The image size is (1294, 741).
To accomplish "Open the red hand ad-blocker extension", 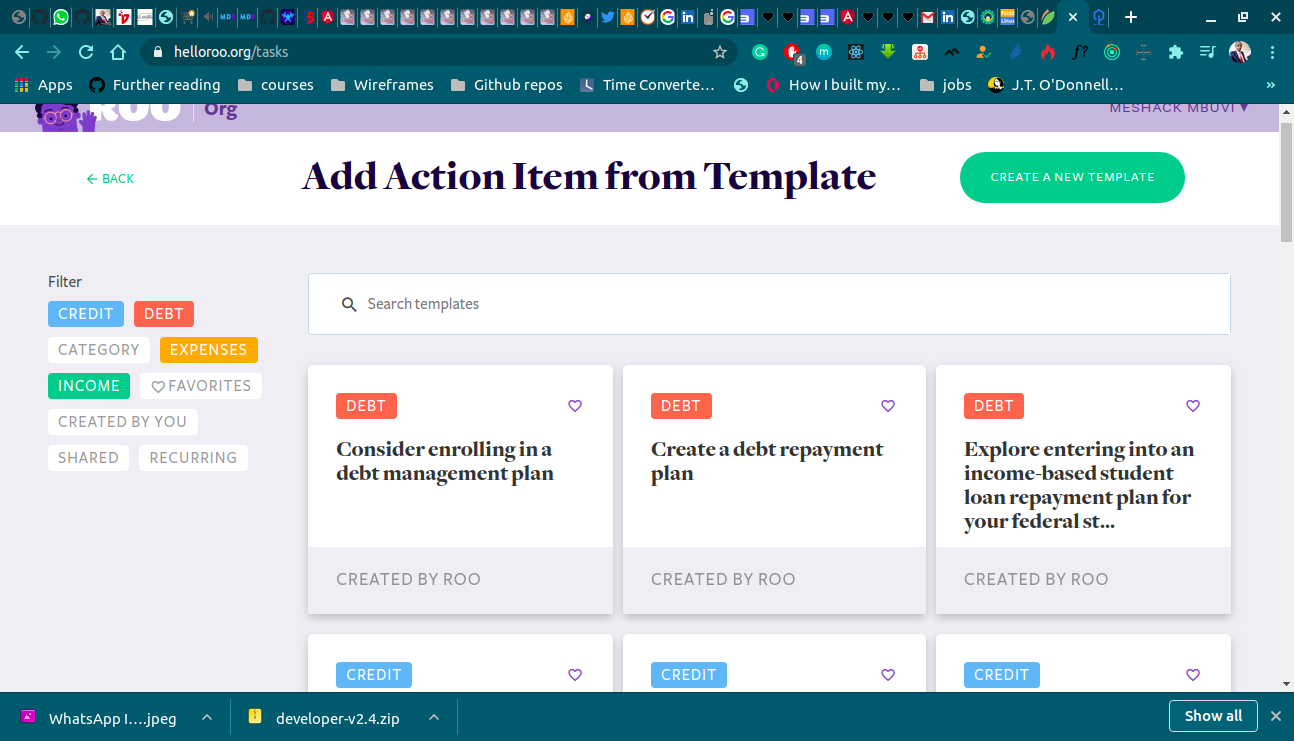I will (x=792, y=52).
